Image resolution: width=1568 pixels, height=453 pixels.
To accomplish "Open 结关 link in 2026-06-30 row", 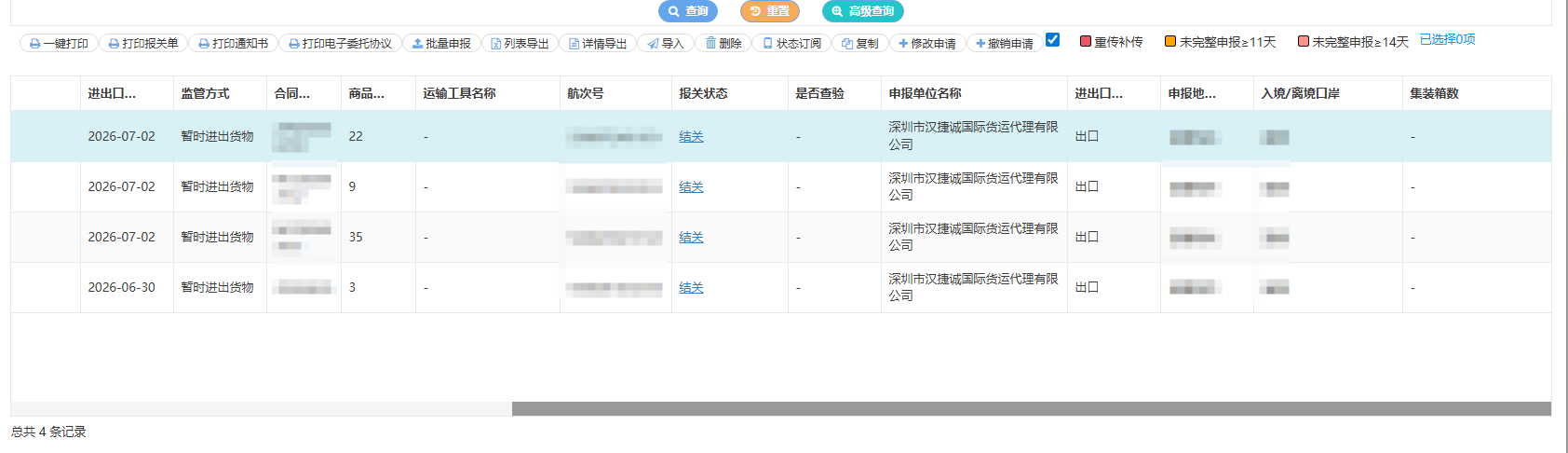I will click(691, 287).
